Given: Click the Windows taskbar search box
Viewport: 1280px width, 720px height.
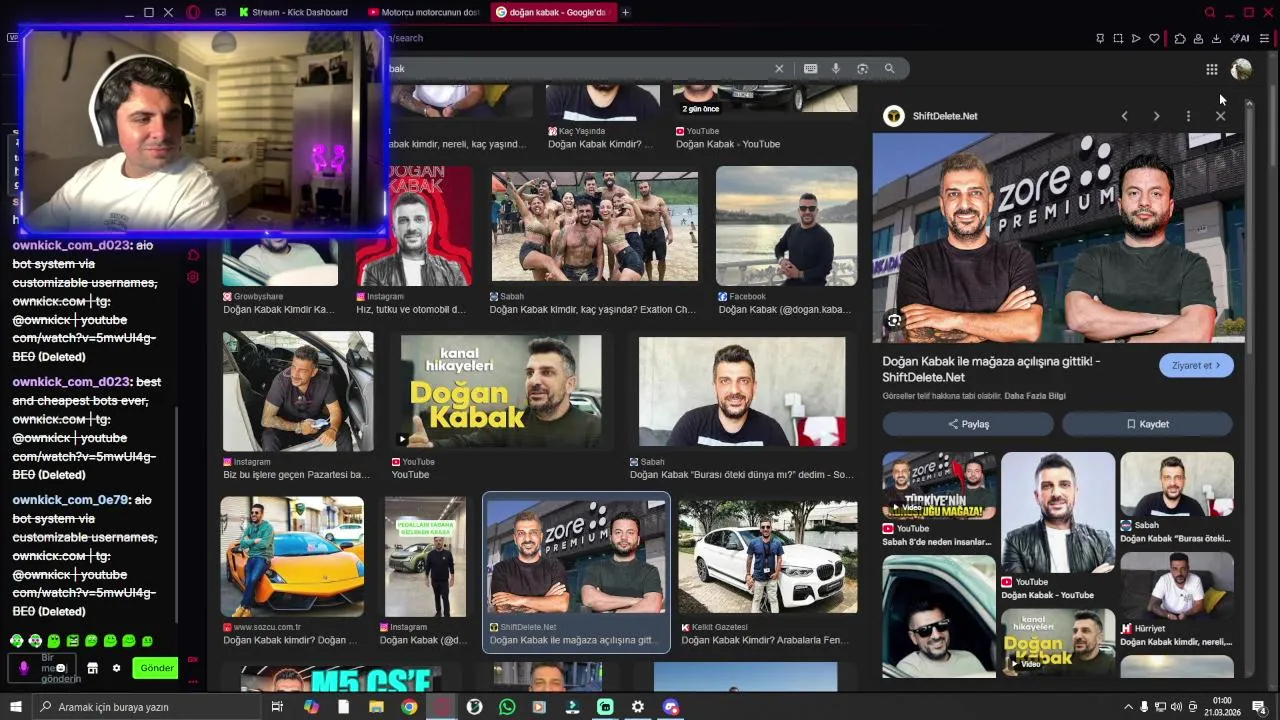Looking at the screenshot, I should (x=148, y=707).
